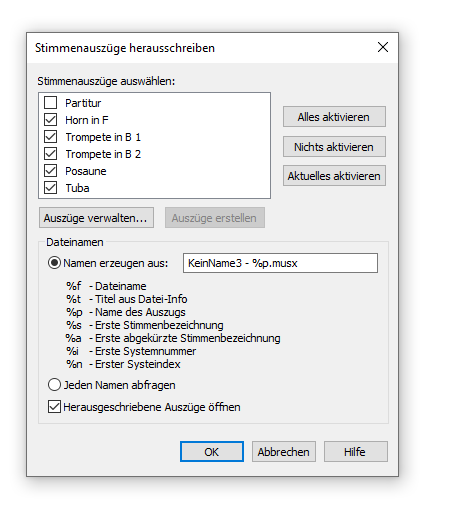The image size is (464, 513).
Task: Select the Posaune list entry label
Action: 86,171
